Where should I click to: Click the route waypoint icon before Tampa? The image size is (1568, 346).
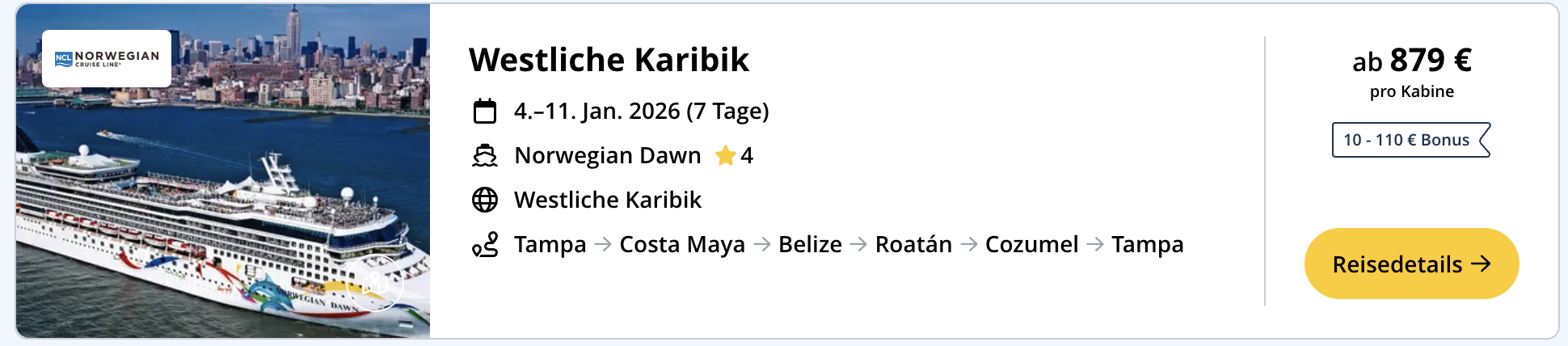click(485, 244)
